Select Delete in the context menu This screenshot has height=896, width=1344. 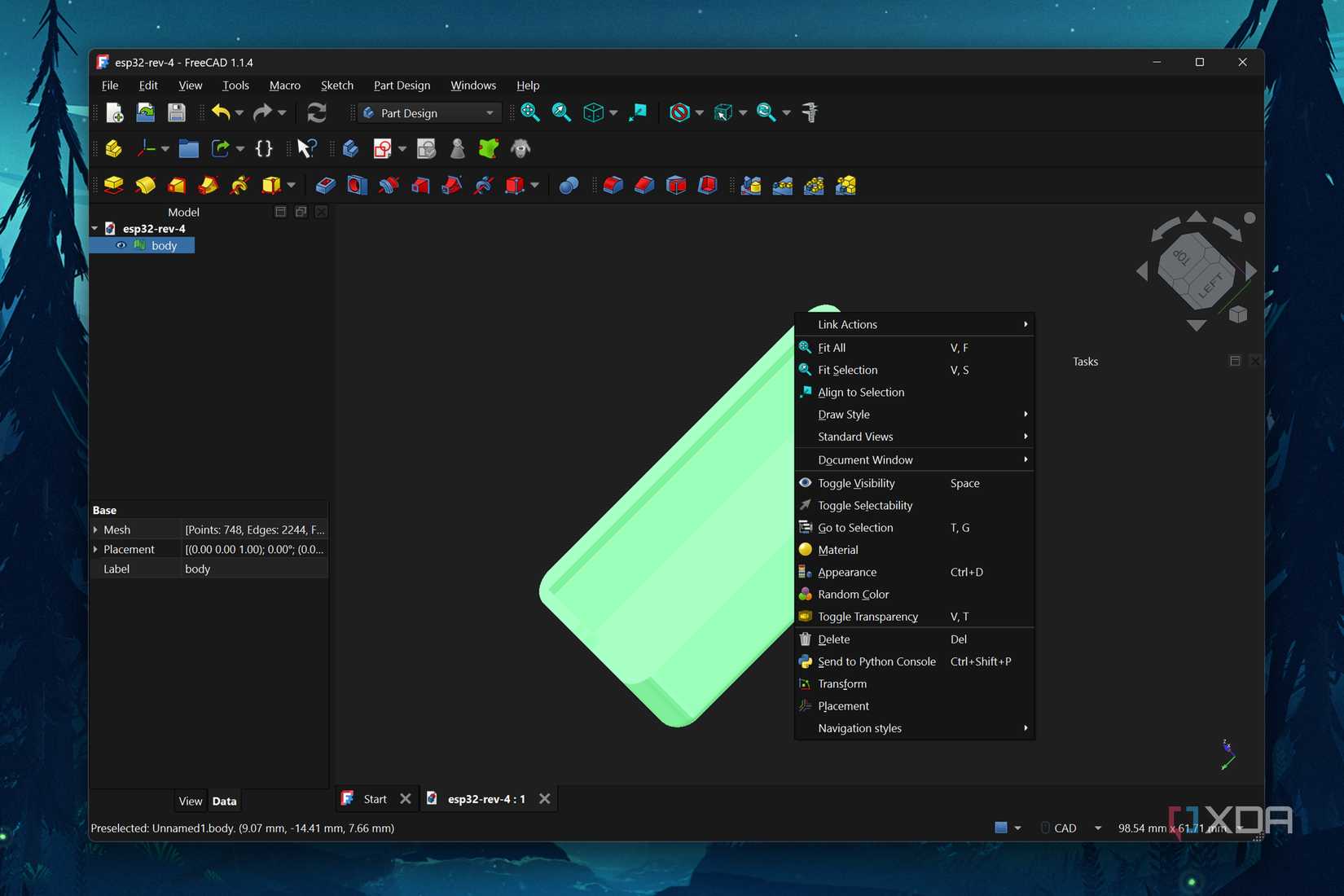(x=915, y=639)
